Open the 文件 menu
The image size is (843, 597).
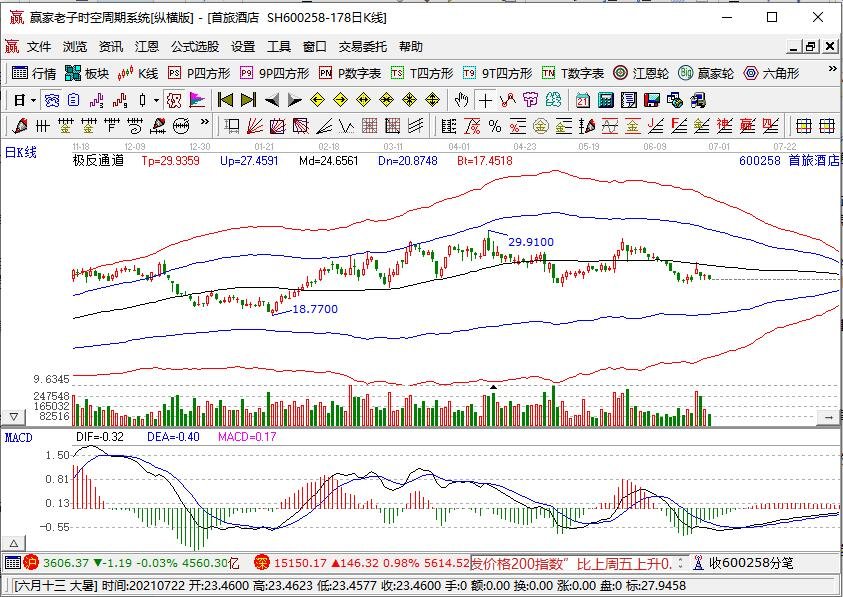pos(39,47)
